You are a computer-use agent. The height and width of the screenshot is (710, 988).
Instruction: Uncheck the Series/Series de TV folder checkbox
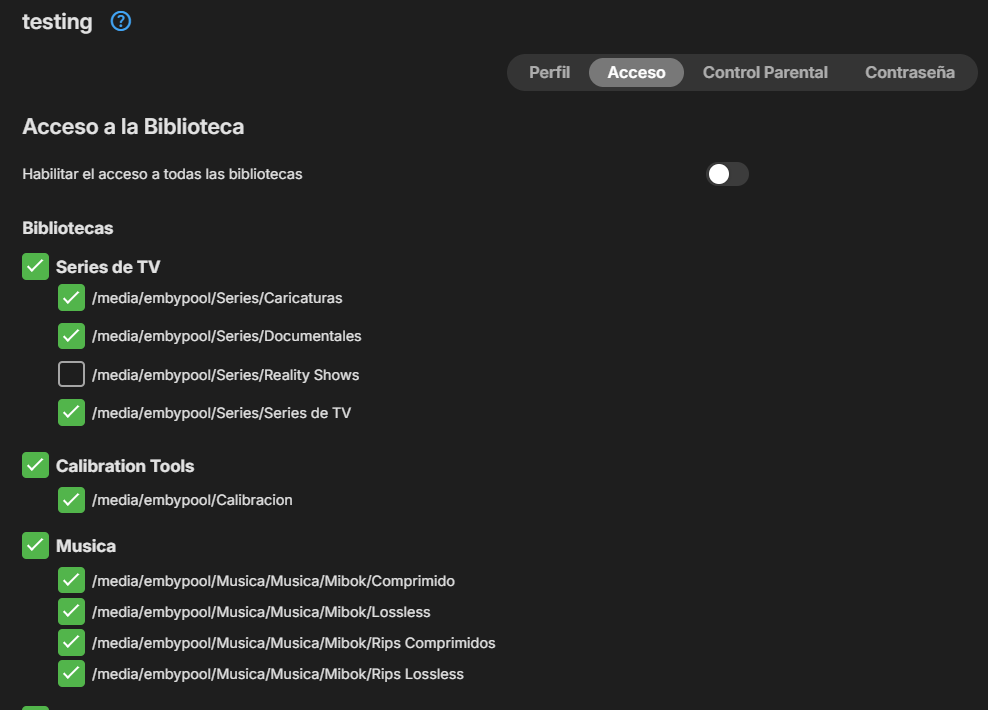pyautogui.click(x=71, y=412)
